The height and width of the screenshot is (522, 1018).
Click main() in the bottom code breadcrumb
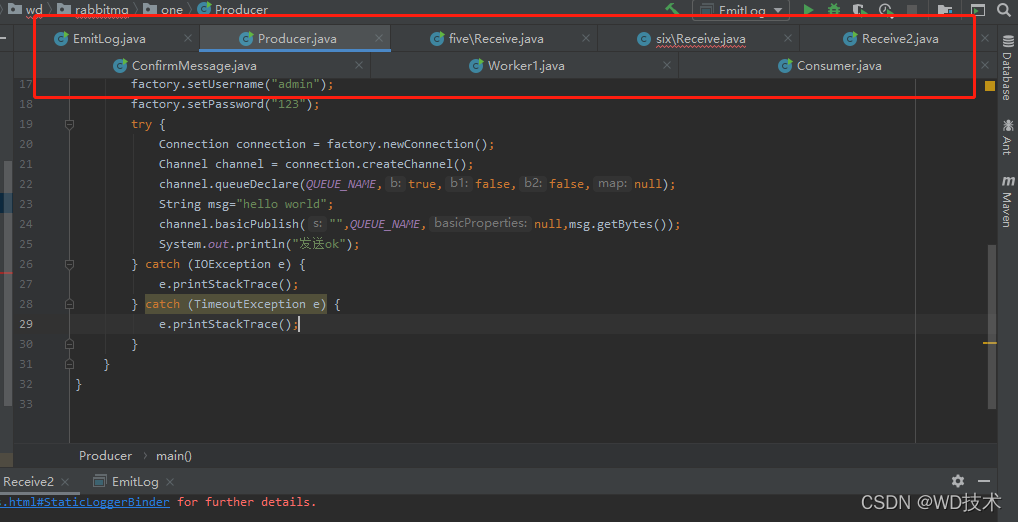click(x=174, y=456)
